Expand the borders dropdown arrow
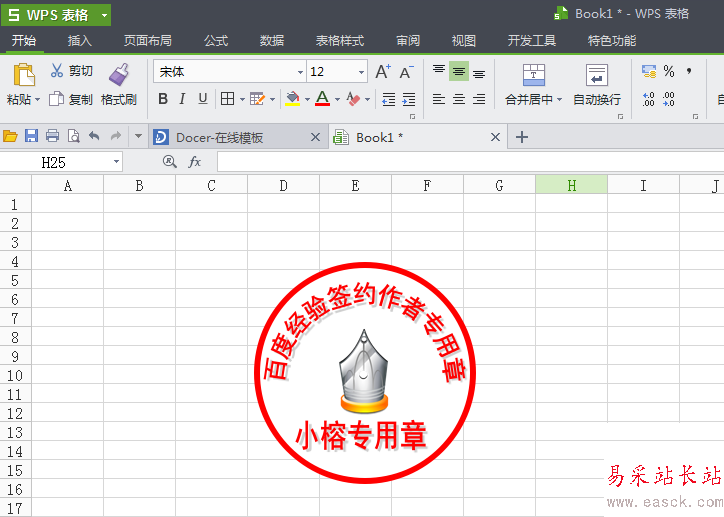The width and height of the screenshot is (724, 517). 242,99
